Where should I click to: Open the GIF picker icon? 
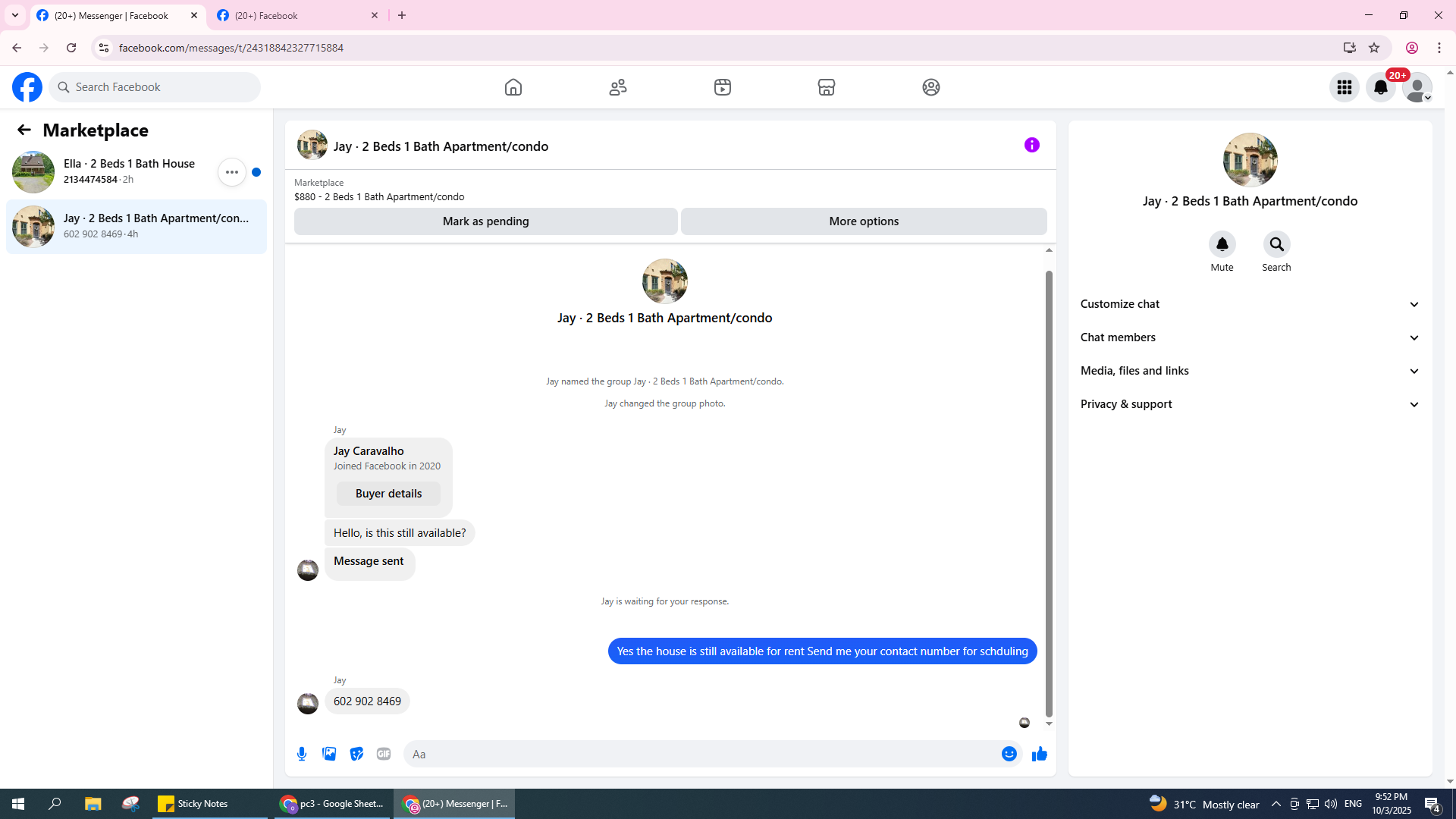384,754
